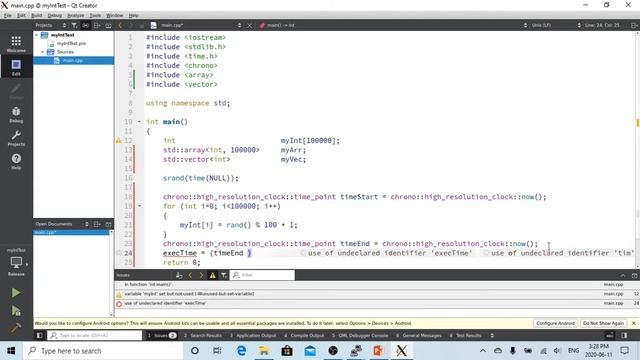Open the Welcome mode
This screenshot has width=640, height=360.
tap(16, 44)
